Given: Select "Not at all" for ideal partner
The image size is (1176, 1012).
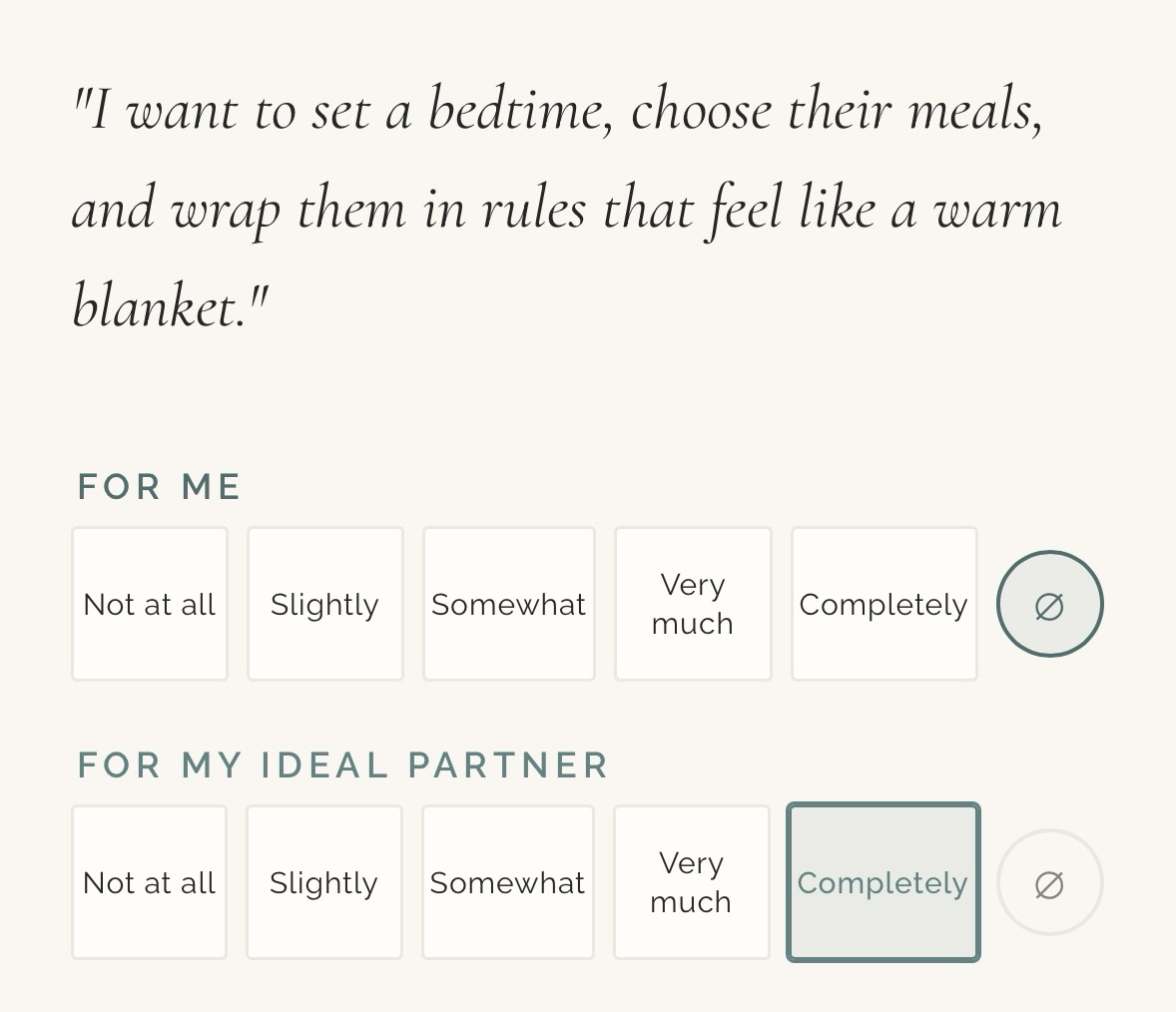Looking at the screenshot, I should click(x=150, y=883).
